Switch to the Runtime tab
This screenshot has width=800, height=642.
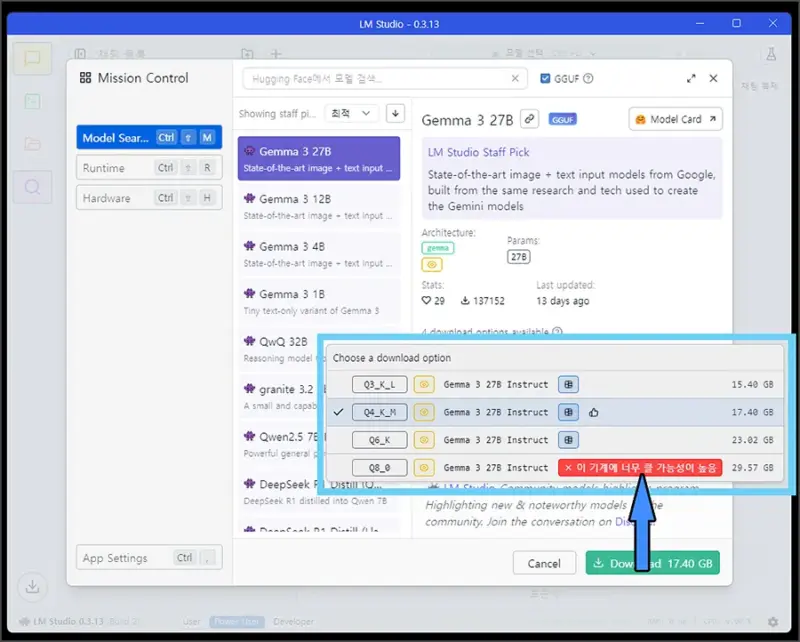(149, 167)
